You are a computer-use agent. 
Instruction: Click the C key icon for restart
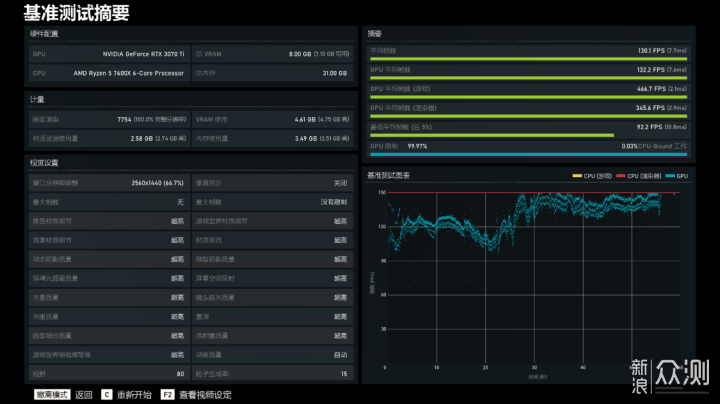106,394
